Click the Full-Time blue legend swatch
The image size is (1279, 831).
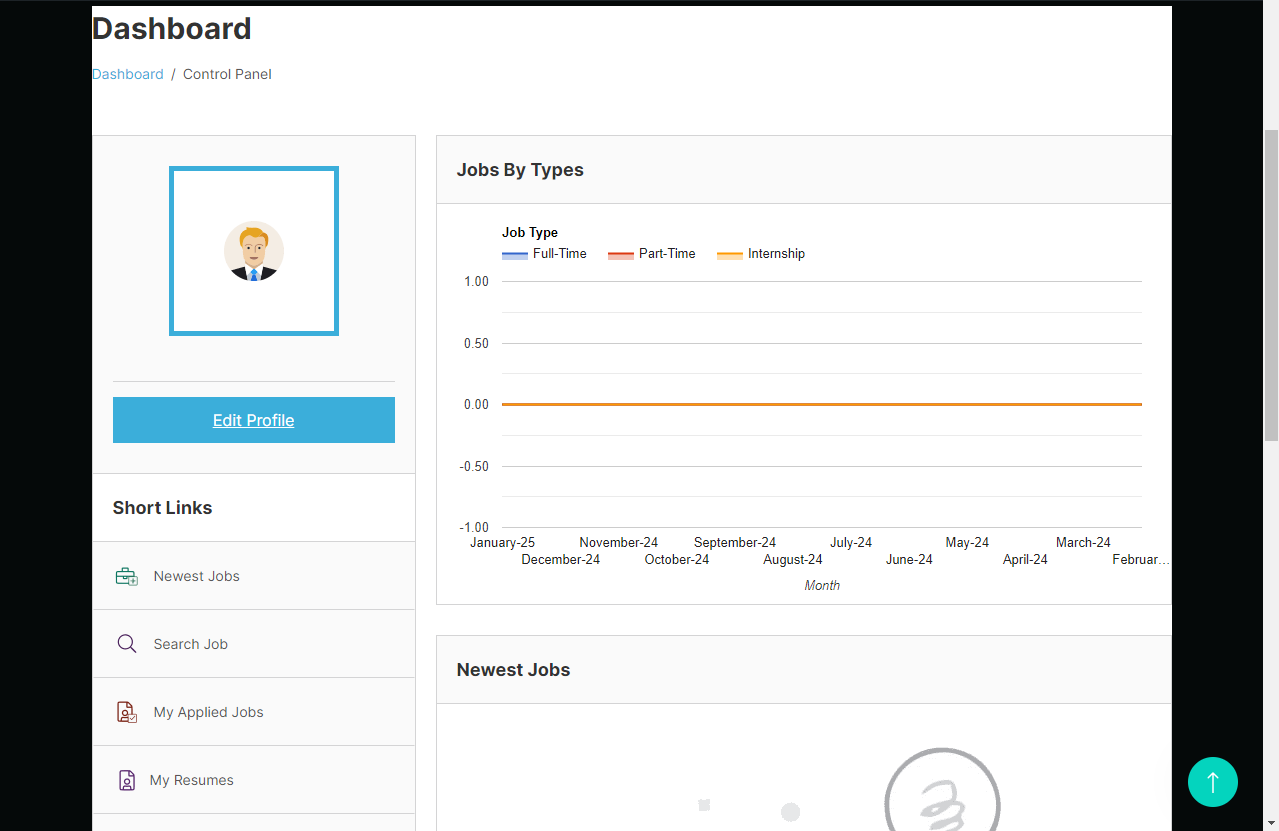[514, 255]
